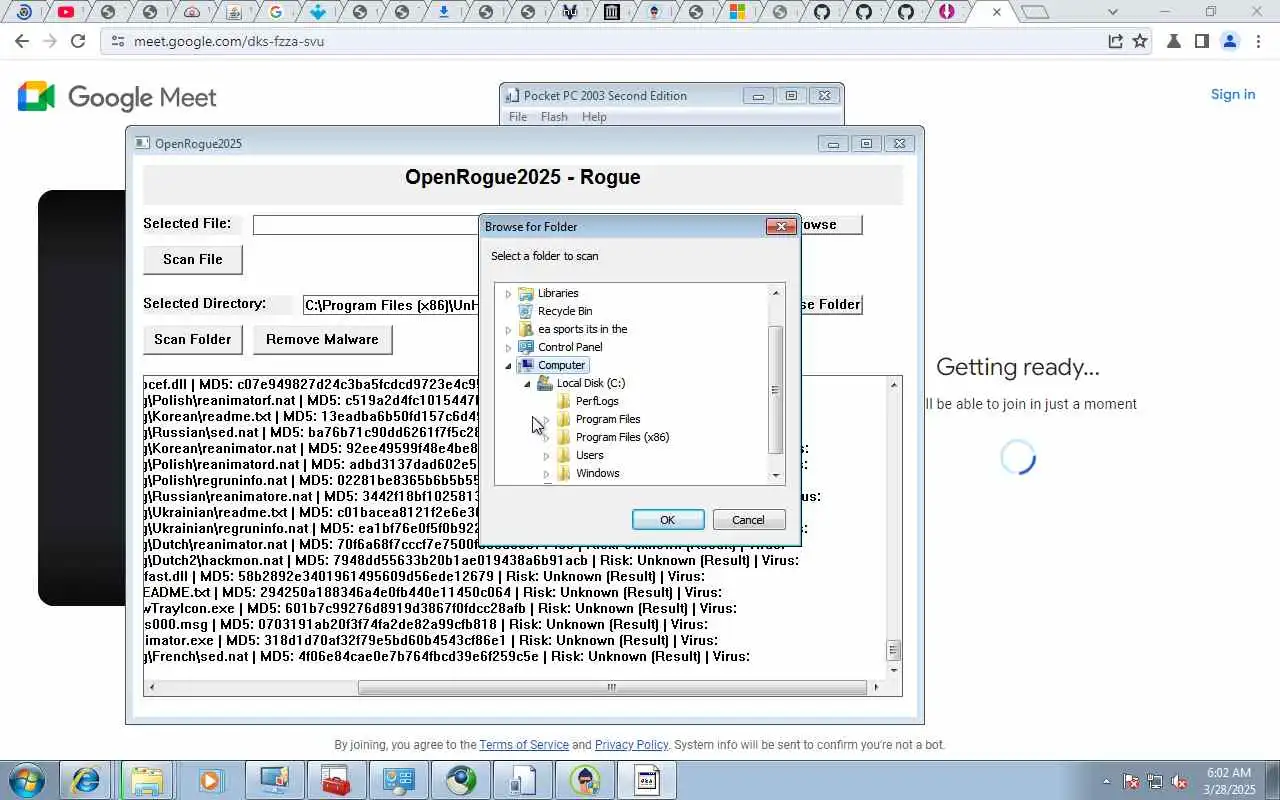
Task: Switch to the YouTube browser tab
Action: (x=65, y=12)
